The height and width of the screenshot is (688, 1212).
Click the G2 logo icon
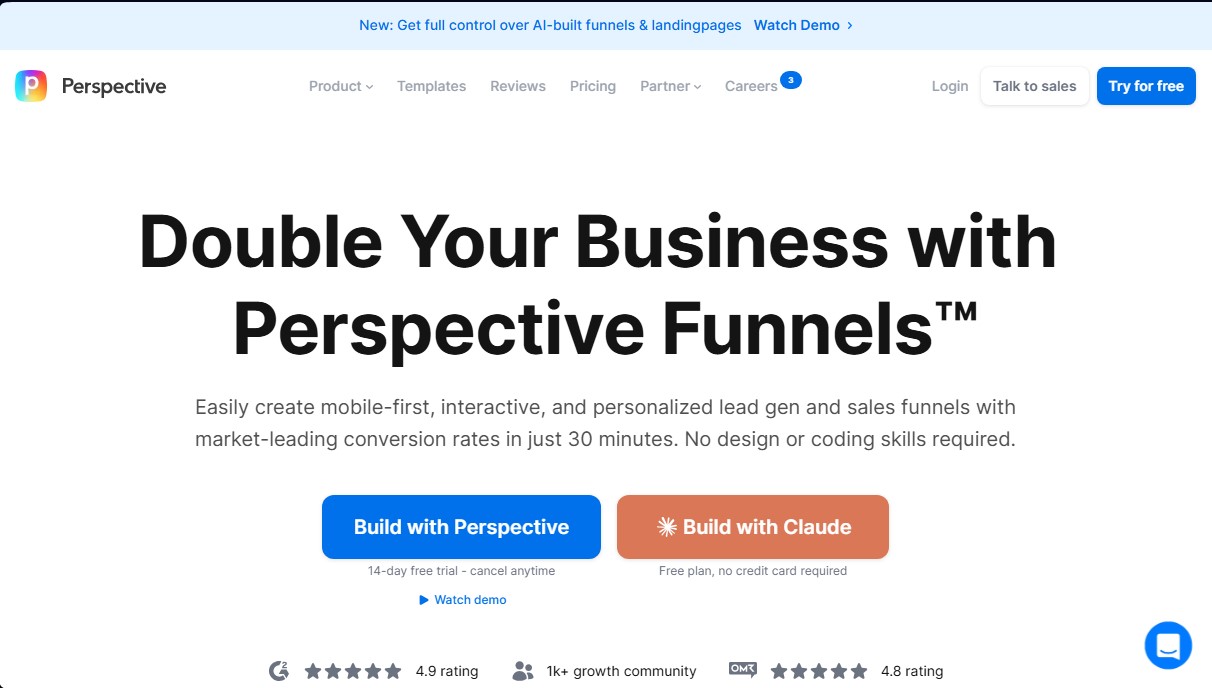click(279, 671)
